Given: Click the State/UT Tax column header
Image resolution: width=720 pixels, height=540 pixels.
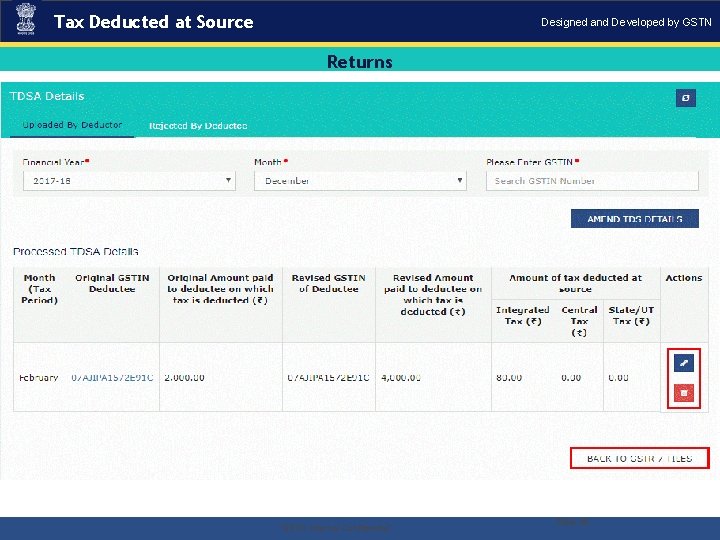Looking at the screenshot, I should tap(631, 315).
